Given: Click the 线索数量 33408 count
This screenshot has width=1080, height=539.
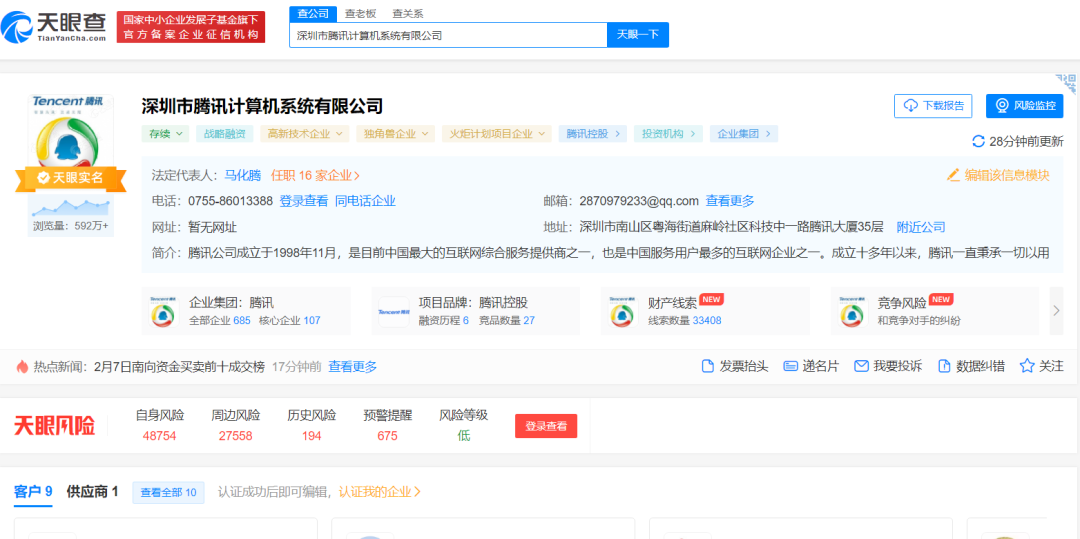Looking at the screenshot, I should coord(685,321).
